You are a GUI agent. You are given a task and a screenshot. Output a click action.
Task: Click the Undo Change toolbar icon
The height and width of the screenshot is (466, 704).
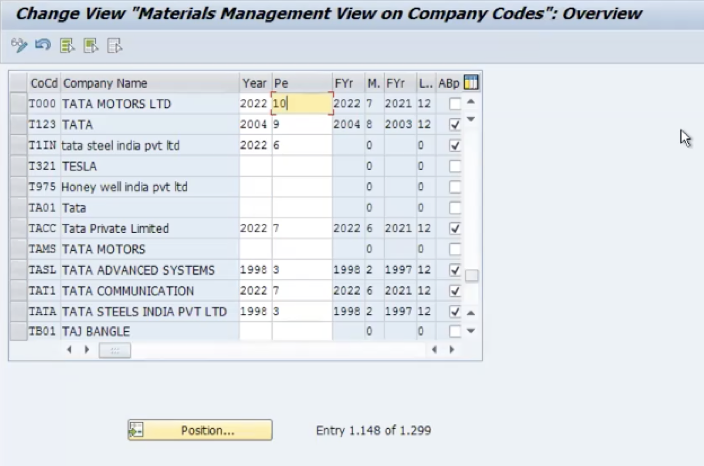click(43, 45)
